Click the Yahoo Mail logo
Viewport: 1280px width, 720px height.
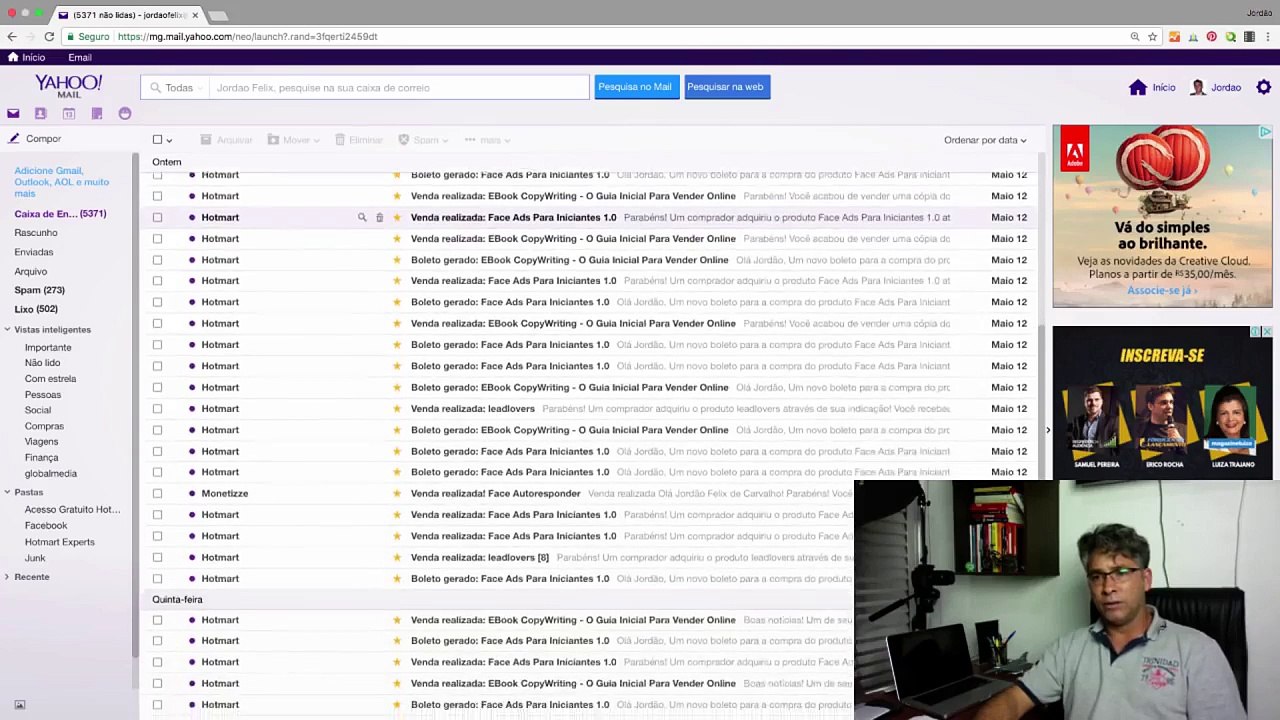click(x=68, y=86)
